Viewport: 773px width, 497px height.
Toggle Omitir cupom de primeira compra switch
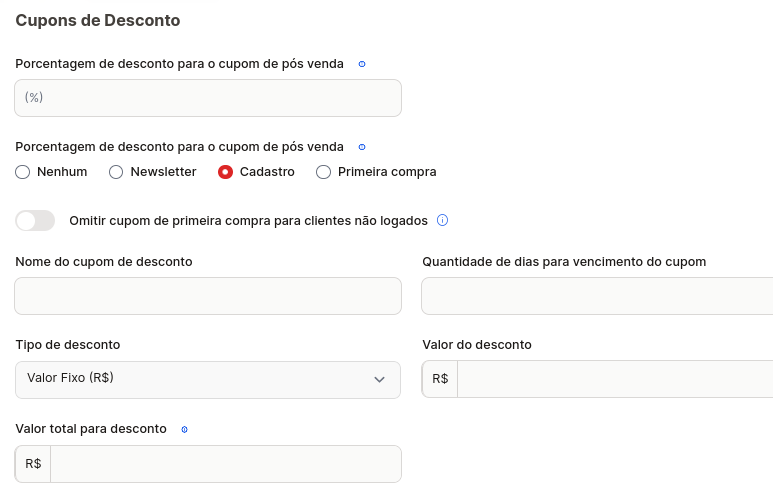pyautogui.click(x=35, y=220)
